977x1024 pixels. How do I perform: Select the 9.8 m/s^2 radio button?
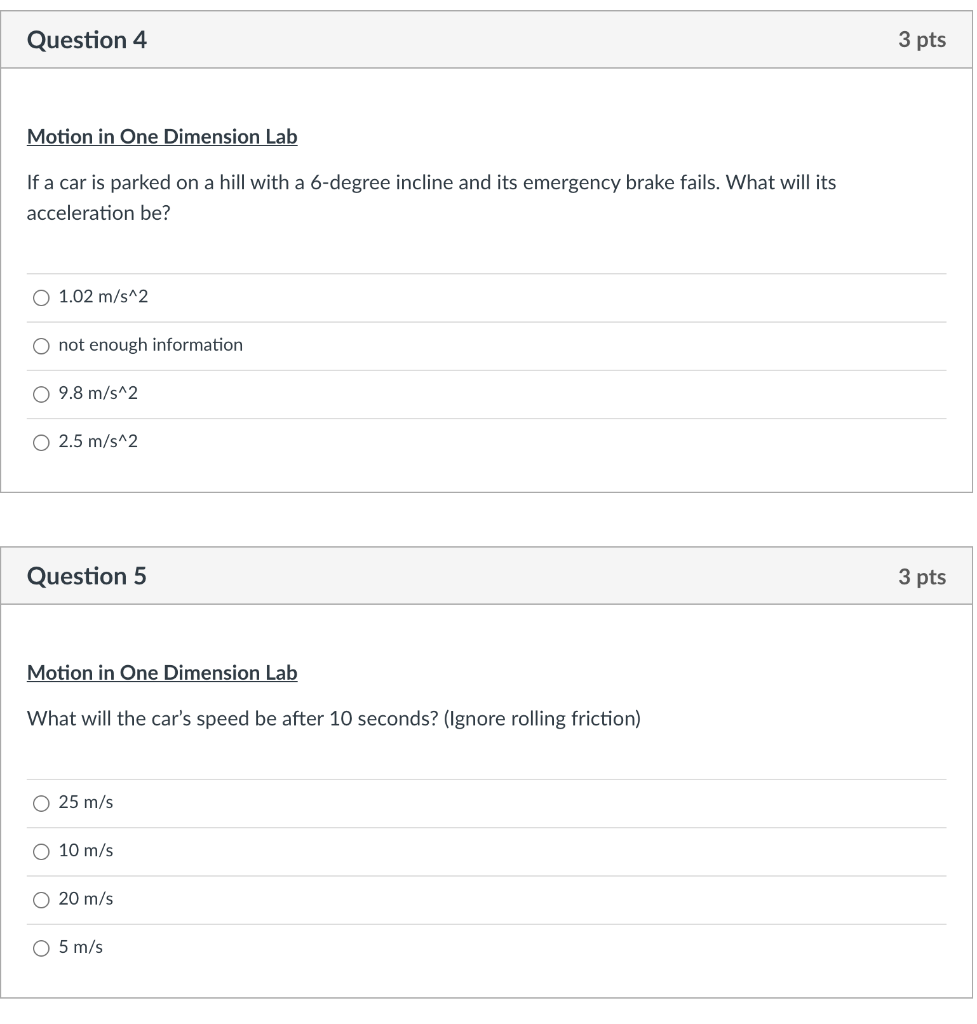pyautogui.click(x=41, y=394)
